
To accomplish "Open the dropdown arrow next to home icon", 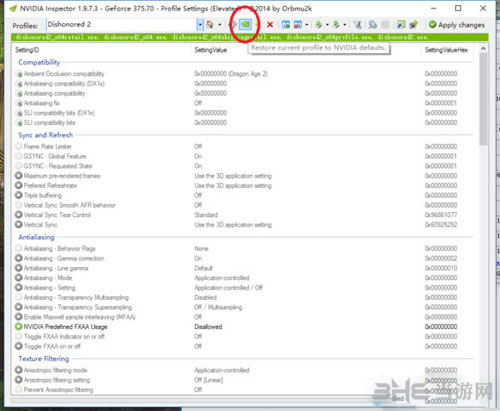I will pyautogui.click(x=220, y=25).
